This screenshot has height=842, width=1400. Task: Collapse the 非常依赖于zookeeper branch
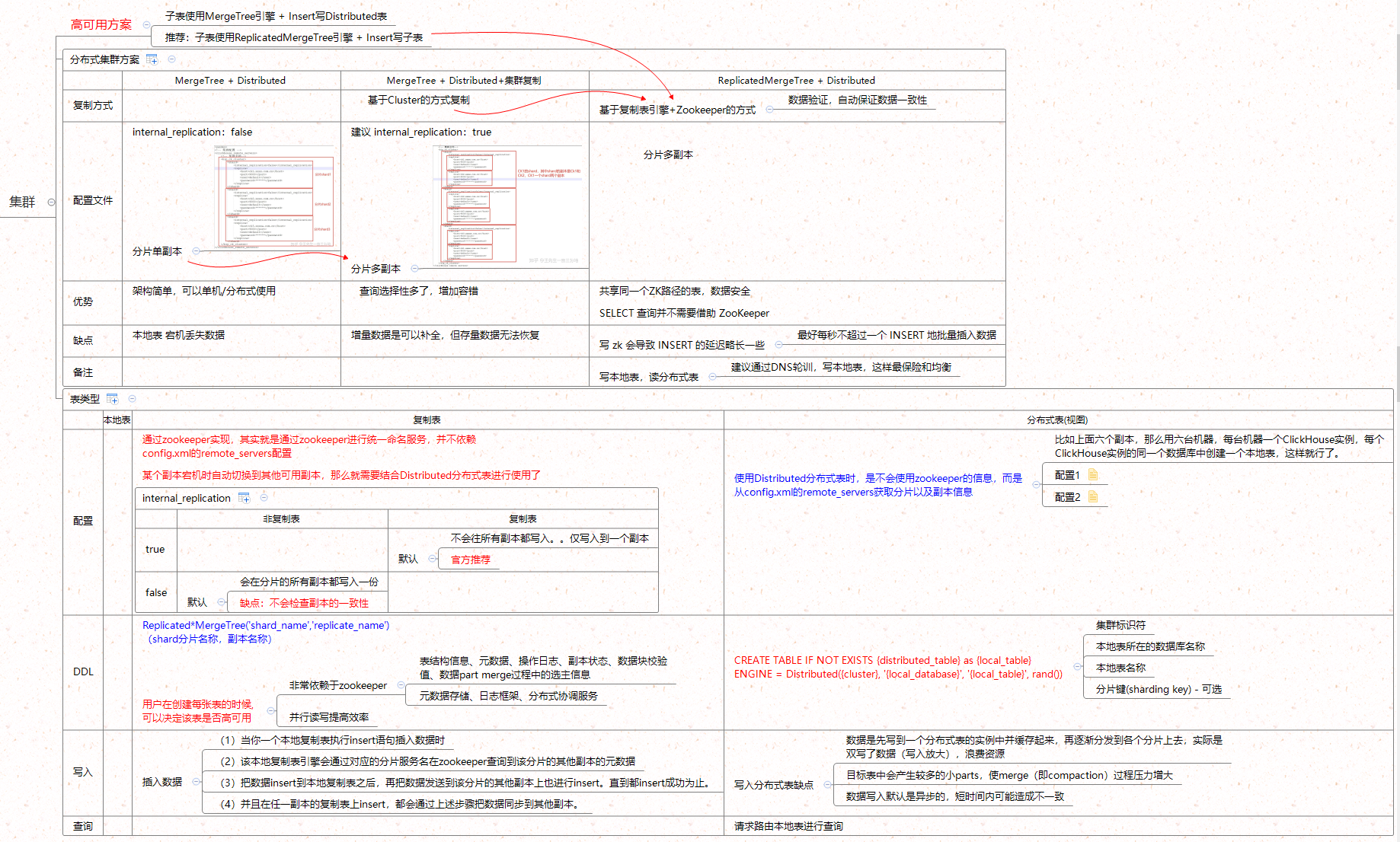[401, 685]
